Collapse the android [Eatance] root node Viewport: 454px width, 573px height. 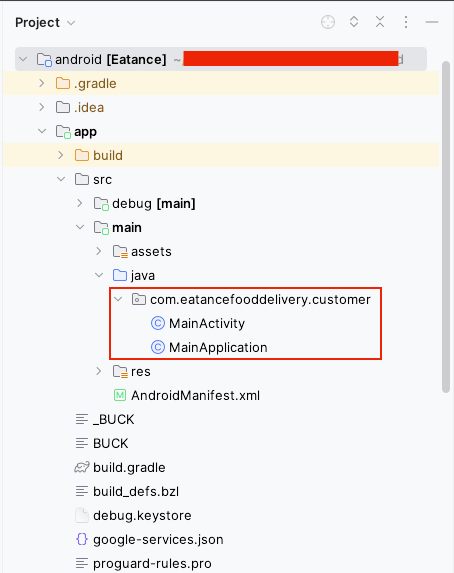pos(23,59)
